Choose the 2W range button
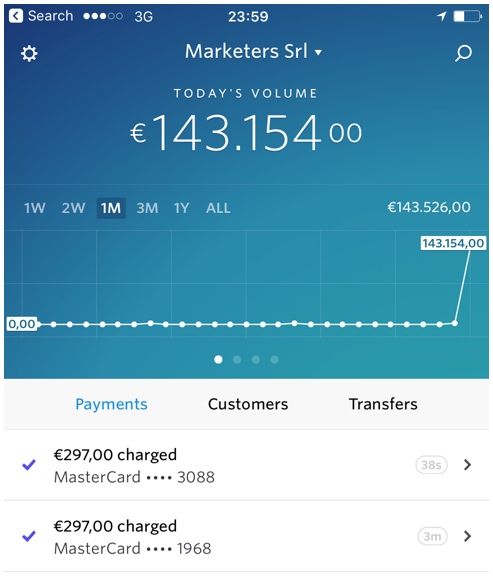 point(73,208)
